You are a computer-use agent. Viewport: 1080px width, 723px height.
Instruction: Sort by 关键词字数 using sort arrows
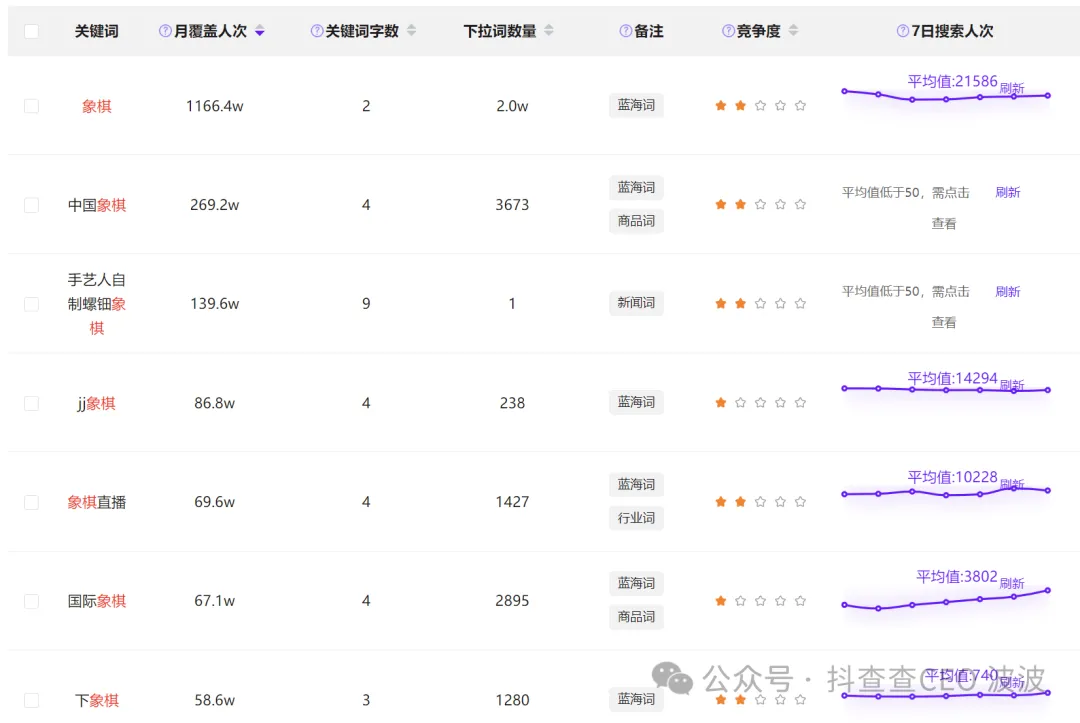point(412,31)
